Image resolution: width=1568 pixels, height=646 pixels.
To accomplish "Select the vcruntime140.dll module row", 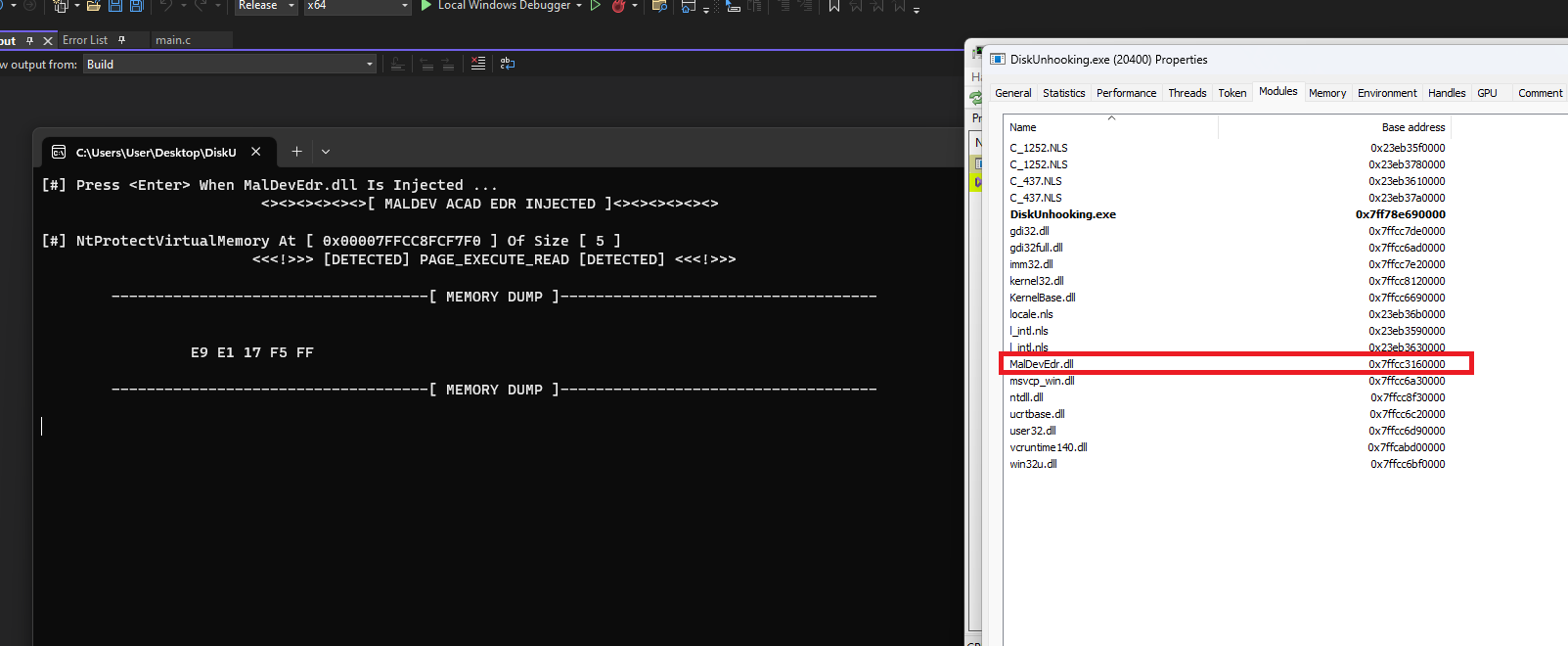I will point(1227,447).
